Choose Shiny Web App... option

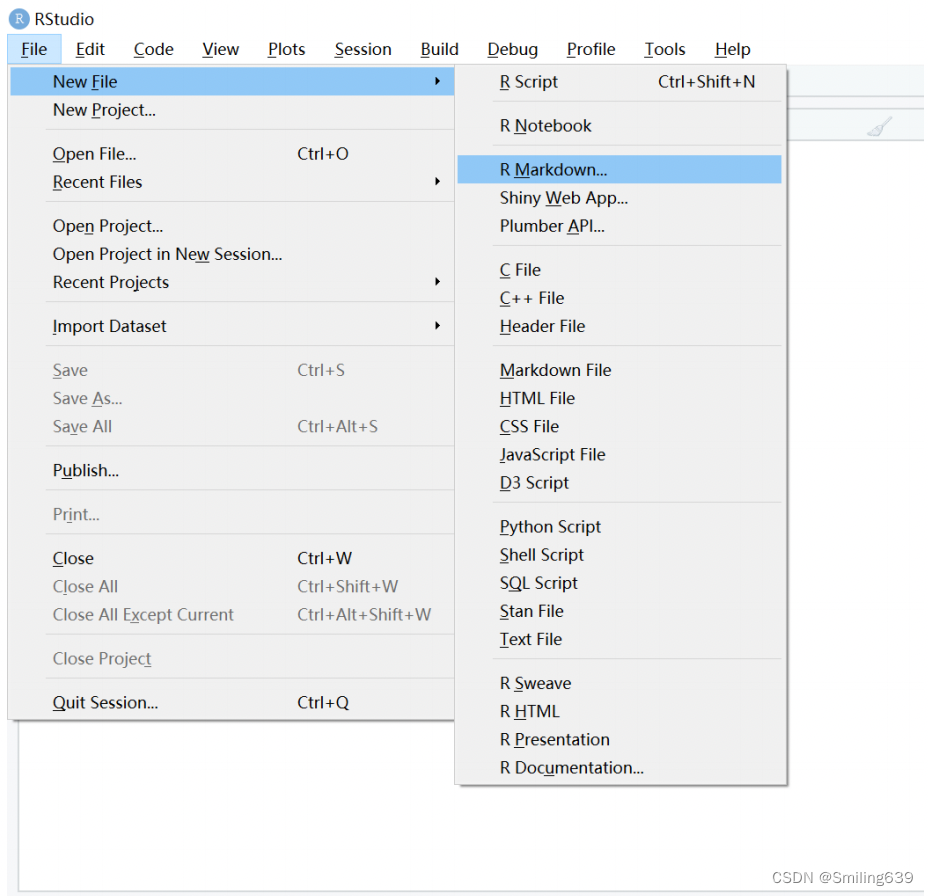tap(620, 198)
